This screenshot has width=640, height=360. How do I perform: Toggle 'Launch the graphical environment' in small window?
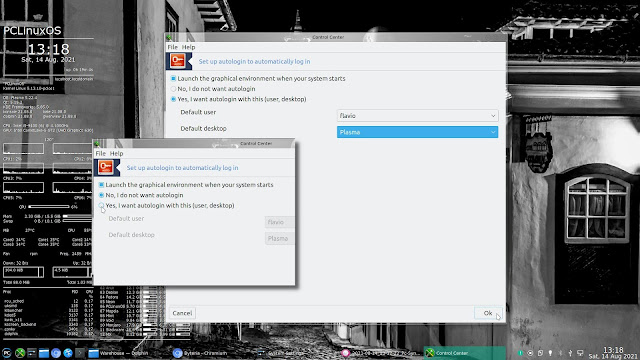pos(102,185)
